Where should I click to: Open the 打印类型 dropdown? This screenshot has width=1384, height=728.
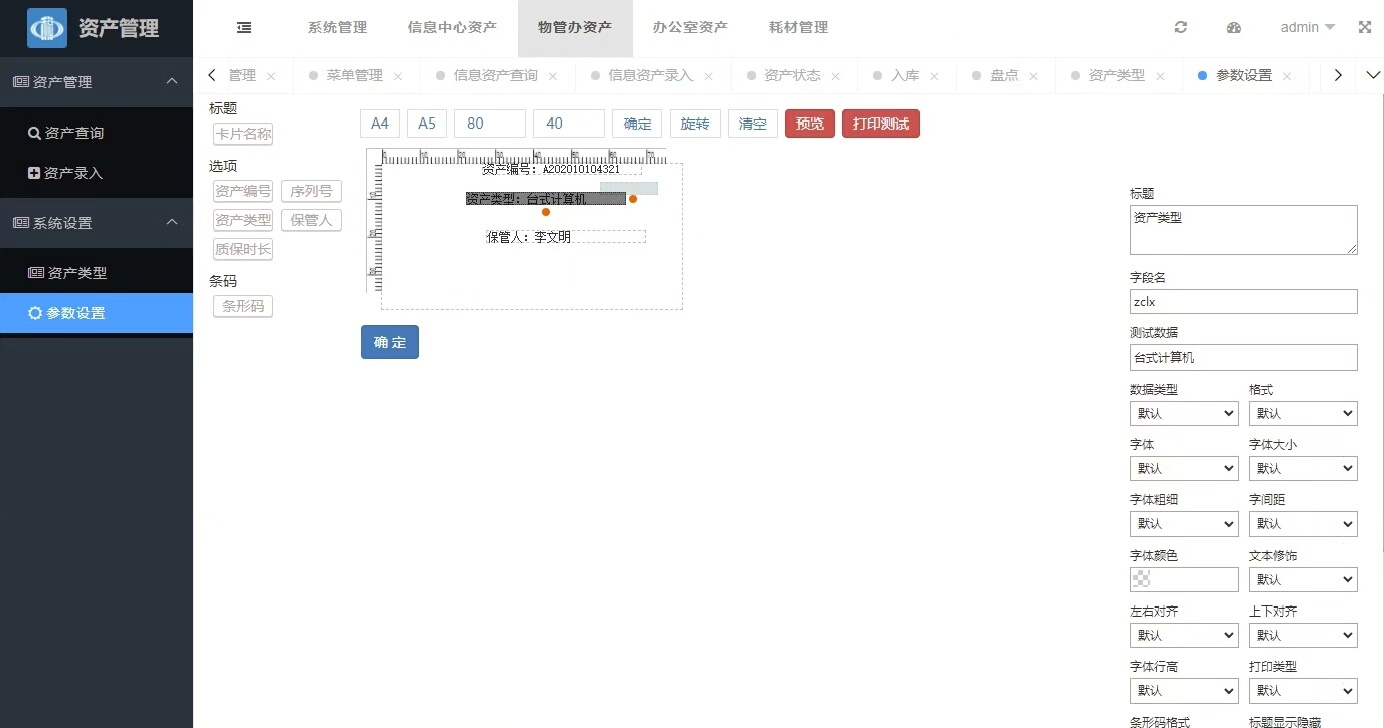point(1303,690)
